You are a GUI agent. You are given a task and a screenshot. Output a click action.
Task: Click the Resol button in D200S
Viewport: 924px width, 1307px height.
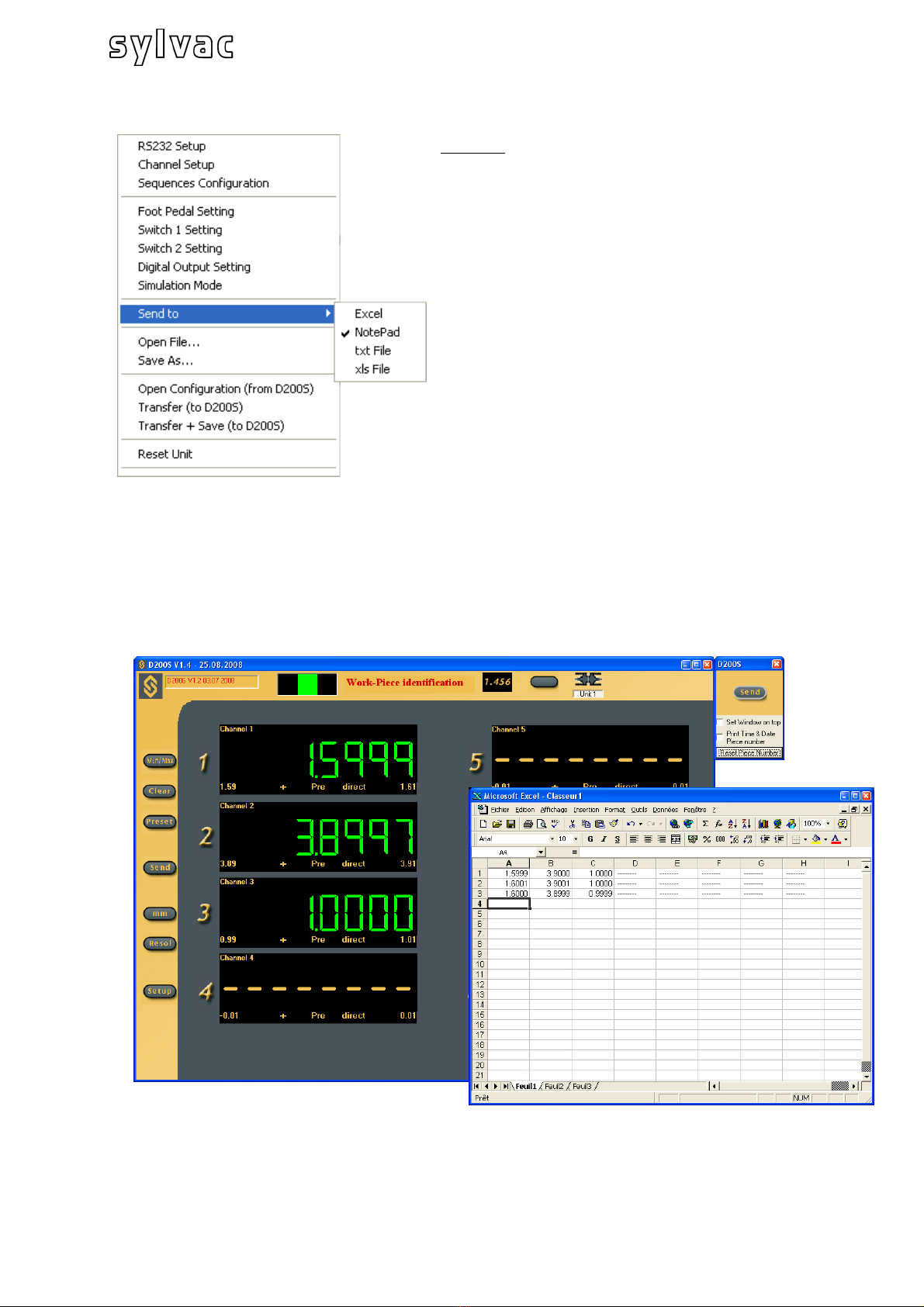pos(160,944)
